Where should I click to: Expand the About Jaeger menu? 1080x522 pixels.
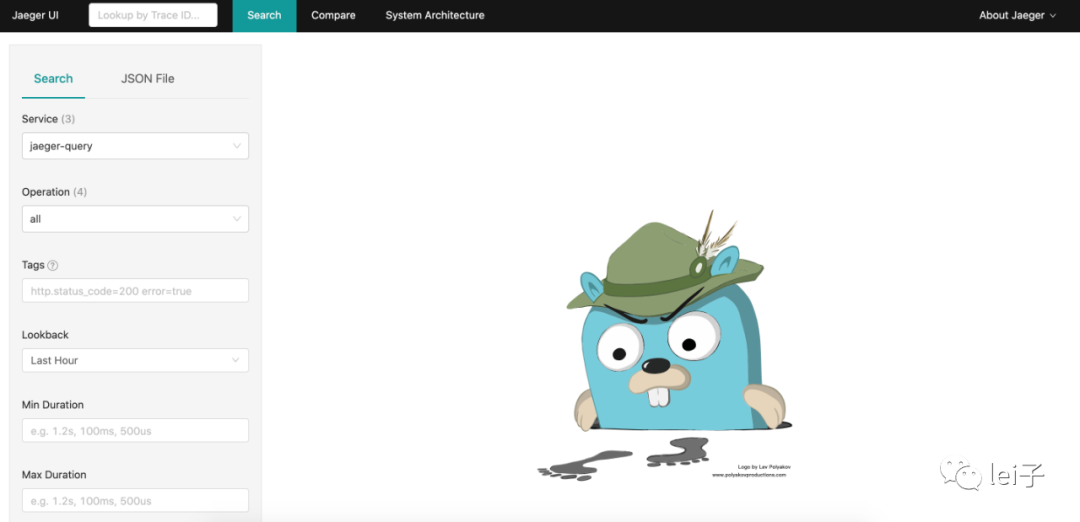pyautogui.click(x=1017, y=15)
